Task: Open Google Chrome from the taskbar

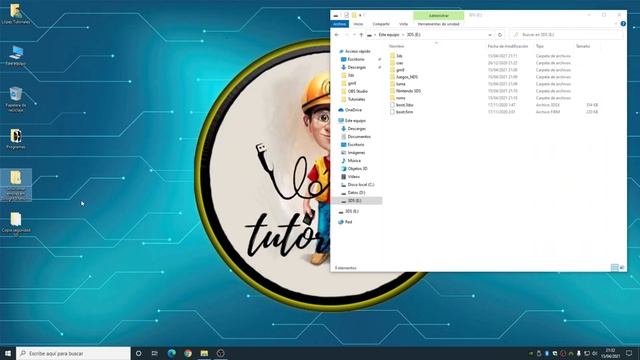Action: coord(188,353)
